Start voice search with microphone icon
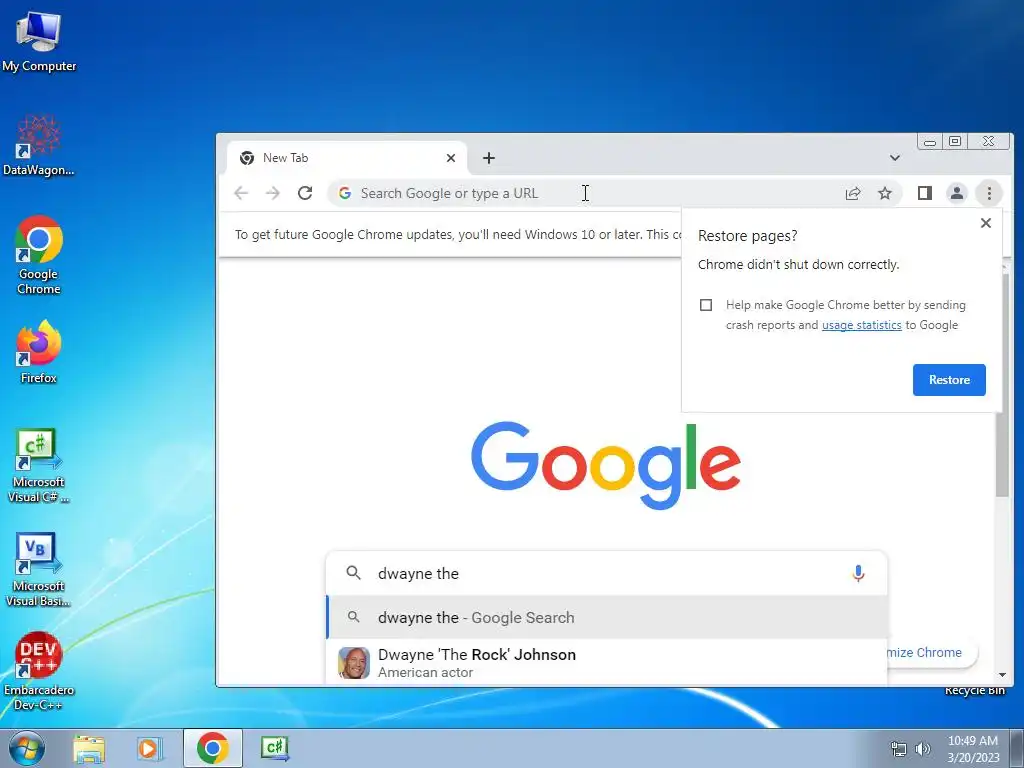The height and width of the screenshot is (768, 1024). pyautogui.click(x=859, y=573)
